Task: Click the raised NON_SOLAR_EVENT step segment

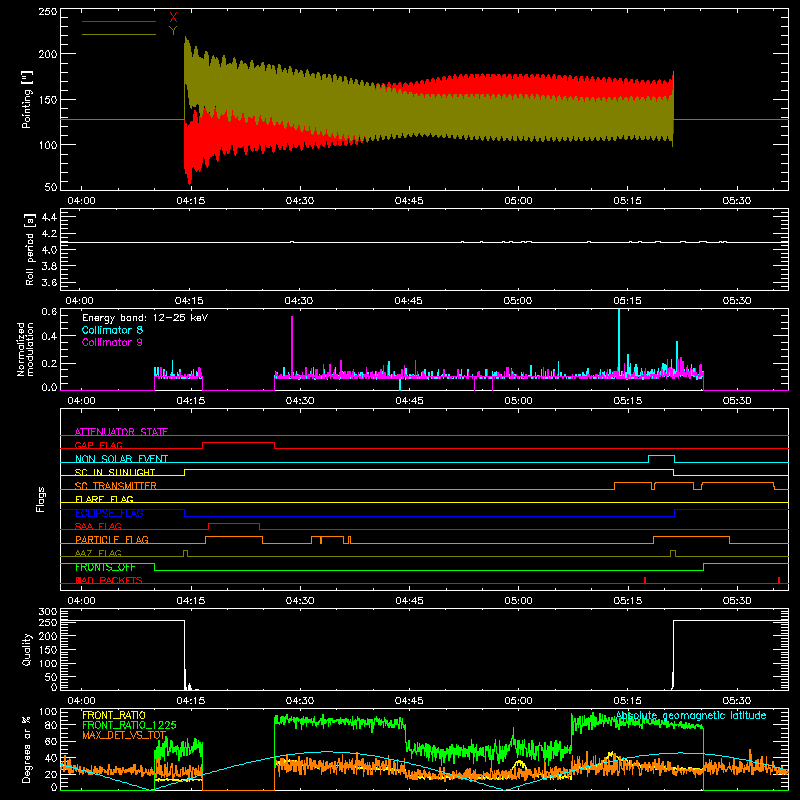Action: (662, 456)
